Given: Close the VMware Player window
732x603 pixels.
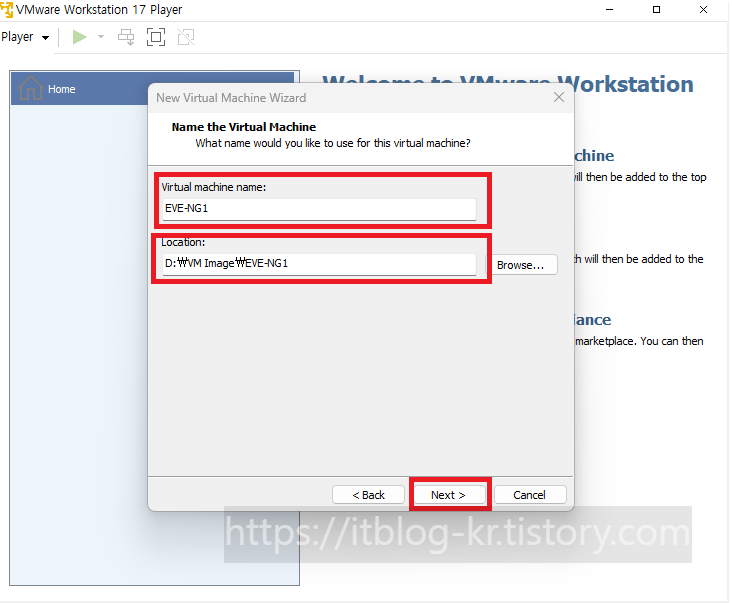Looking at the screenshot, I should (x=704, y=9).
